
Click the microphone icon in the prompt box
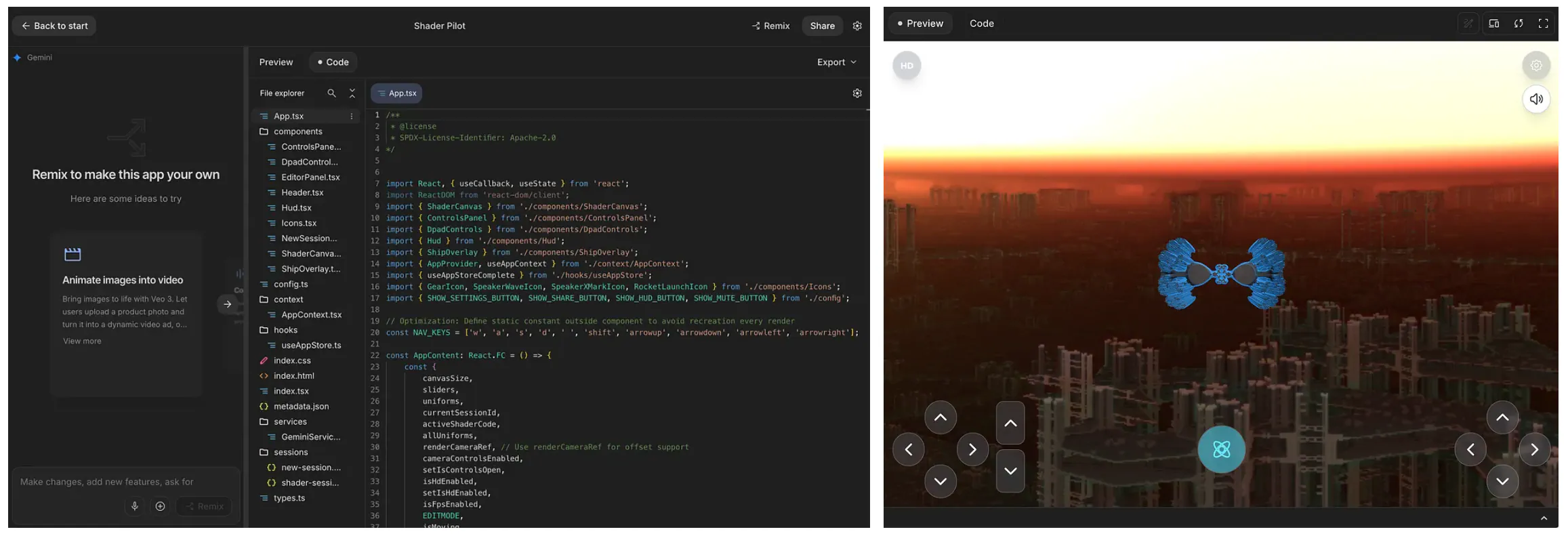135,506
